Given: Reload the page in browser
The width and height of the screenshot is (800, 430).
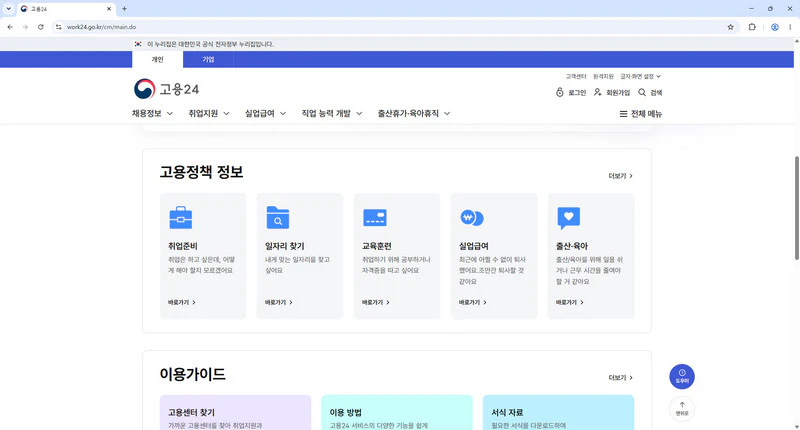Looking at the screenshot, I should (x=41, y=27).
